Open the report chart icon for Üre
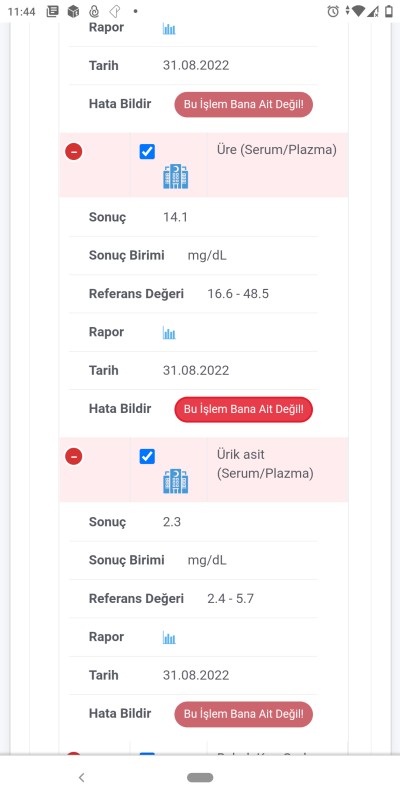Screen dimensions: 400x800 coord(169,333)
